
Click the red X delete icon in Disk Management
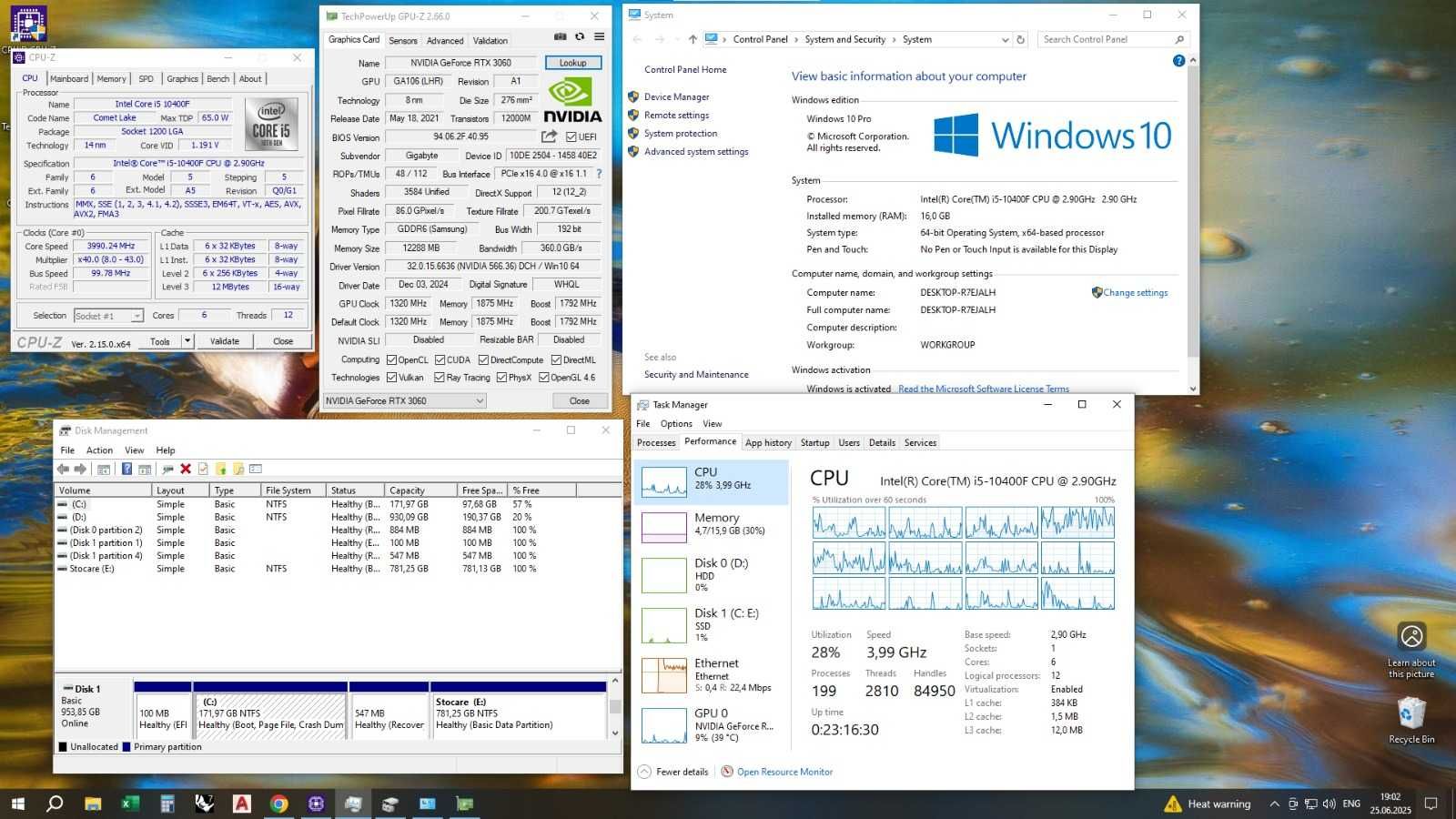click(186, 470)
